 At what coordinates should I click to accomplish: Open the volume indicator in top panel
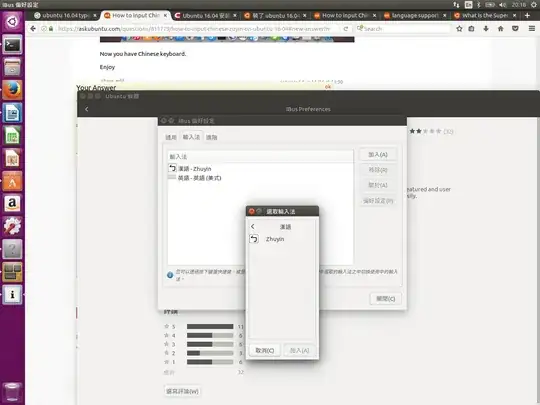click(x=503, y=5)
